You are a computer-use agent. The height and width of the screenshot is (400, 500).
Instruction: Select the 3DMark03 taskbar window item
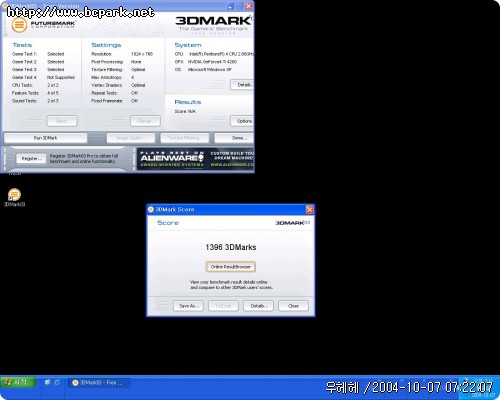[98, 383]
